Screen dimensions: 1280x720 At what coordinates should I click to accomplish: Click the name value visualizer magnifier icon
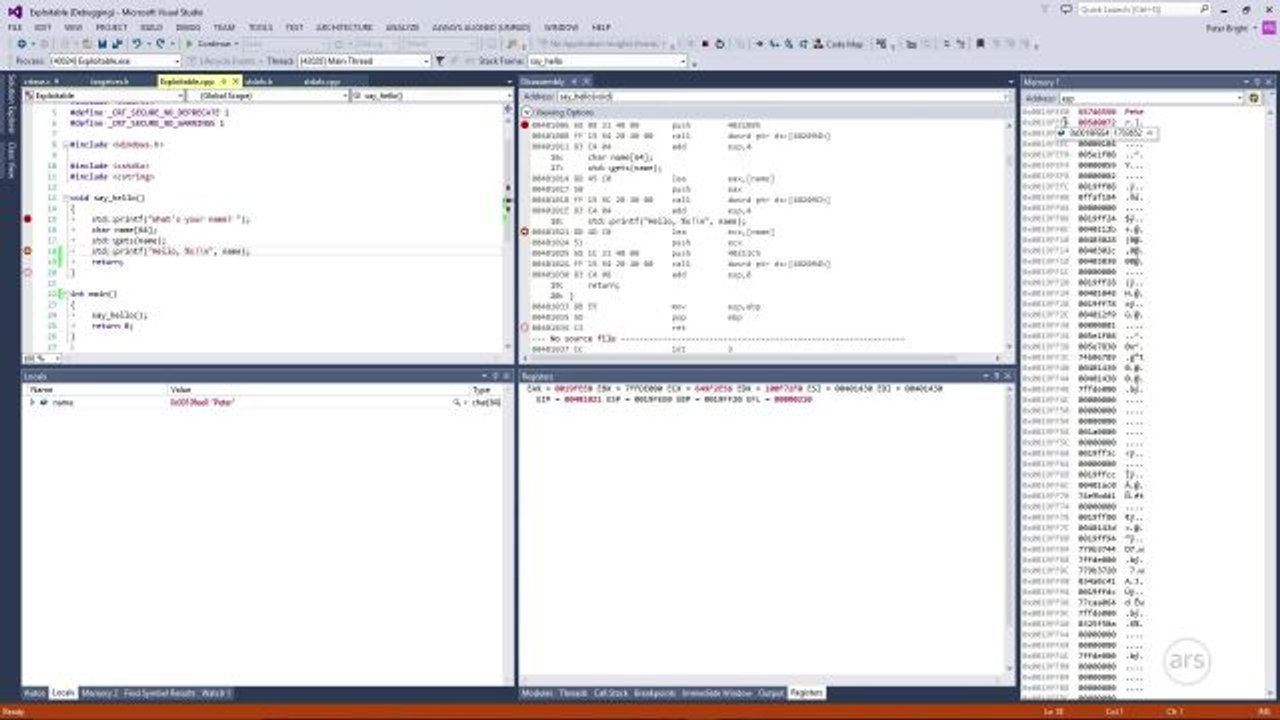pos(456,402)
